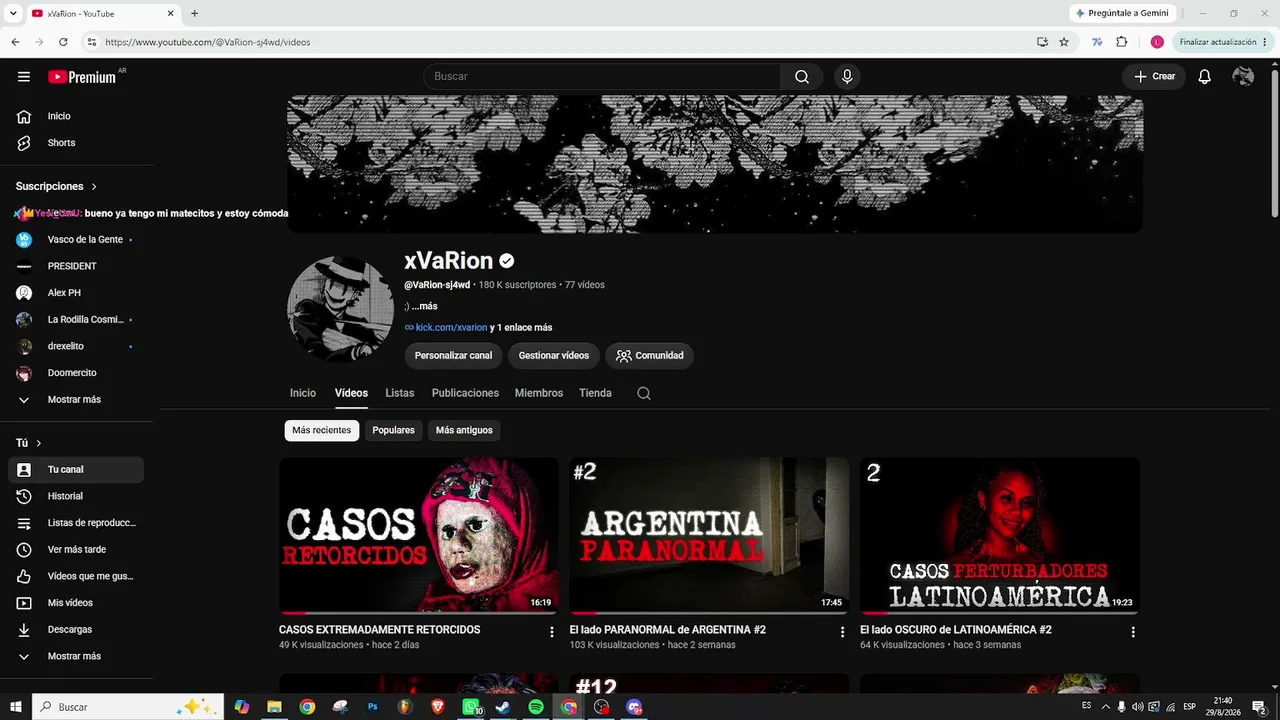
Task: Reload the current page
Action: [x=63, y=42]
